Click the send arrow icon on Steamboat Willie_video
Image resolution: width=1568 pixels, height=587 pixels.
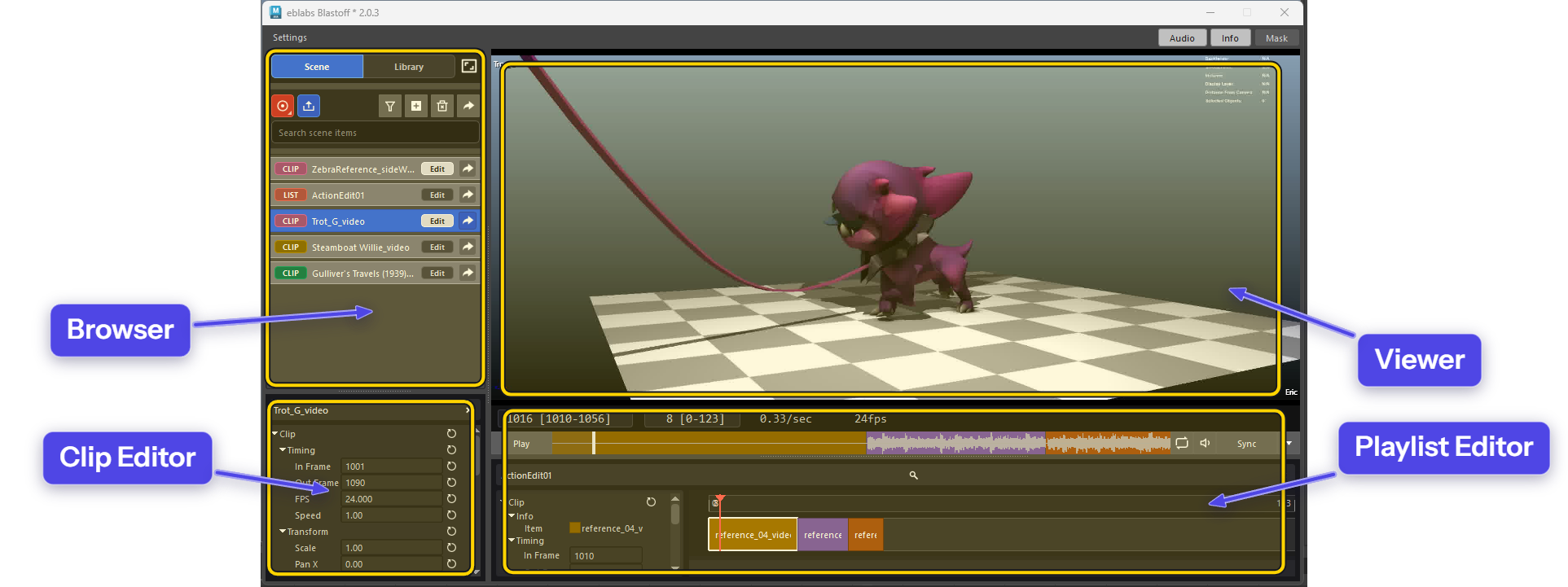(468, 247)
